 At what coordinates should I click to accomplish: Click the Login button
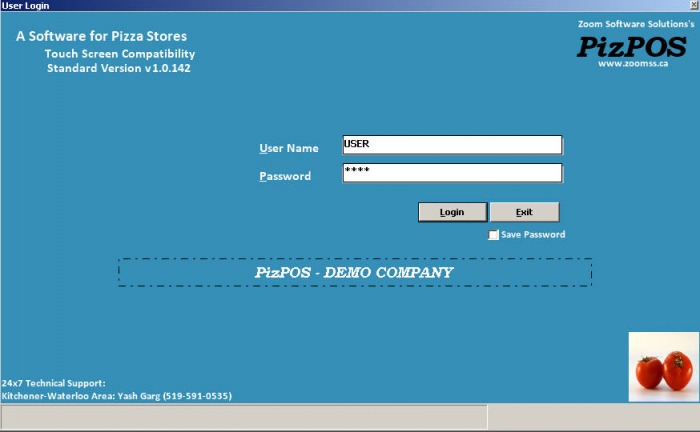point(452,212)
